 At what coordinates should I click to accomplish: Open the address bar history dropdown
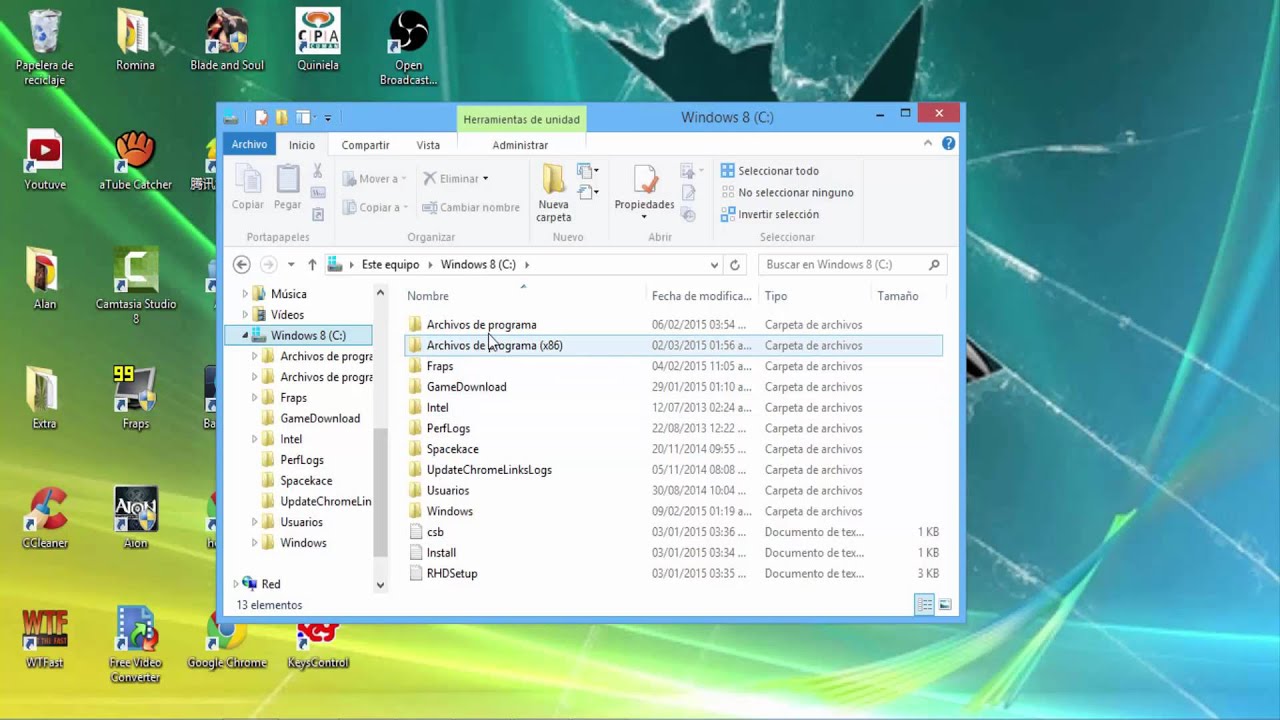(714, 265)
